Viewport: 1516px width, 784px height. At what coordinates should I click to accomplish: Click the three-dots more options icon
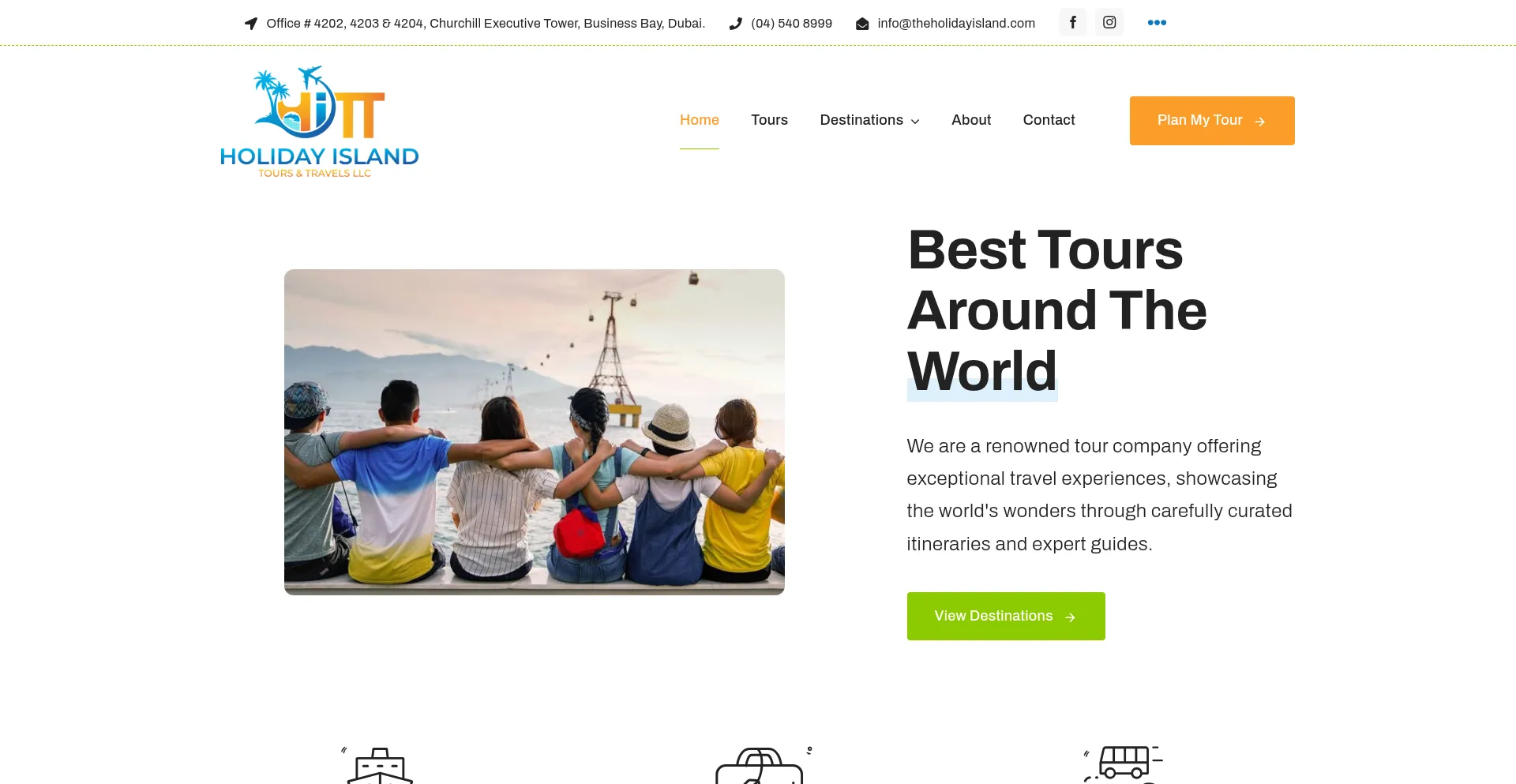[x=1157, y=22]
